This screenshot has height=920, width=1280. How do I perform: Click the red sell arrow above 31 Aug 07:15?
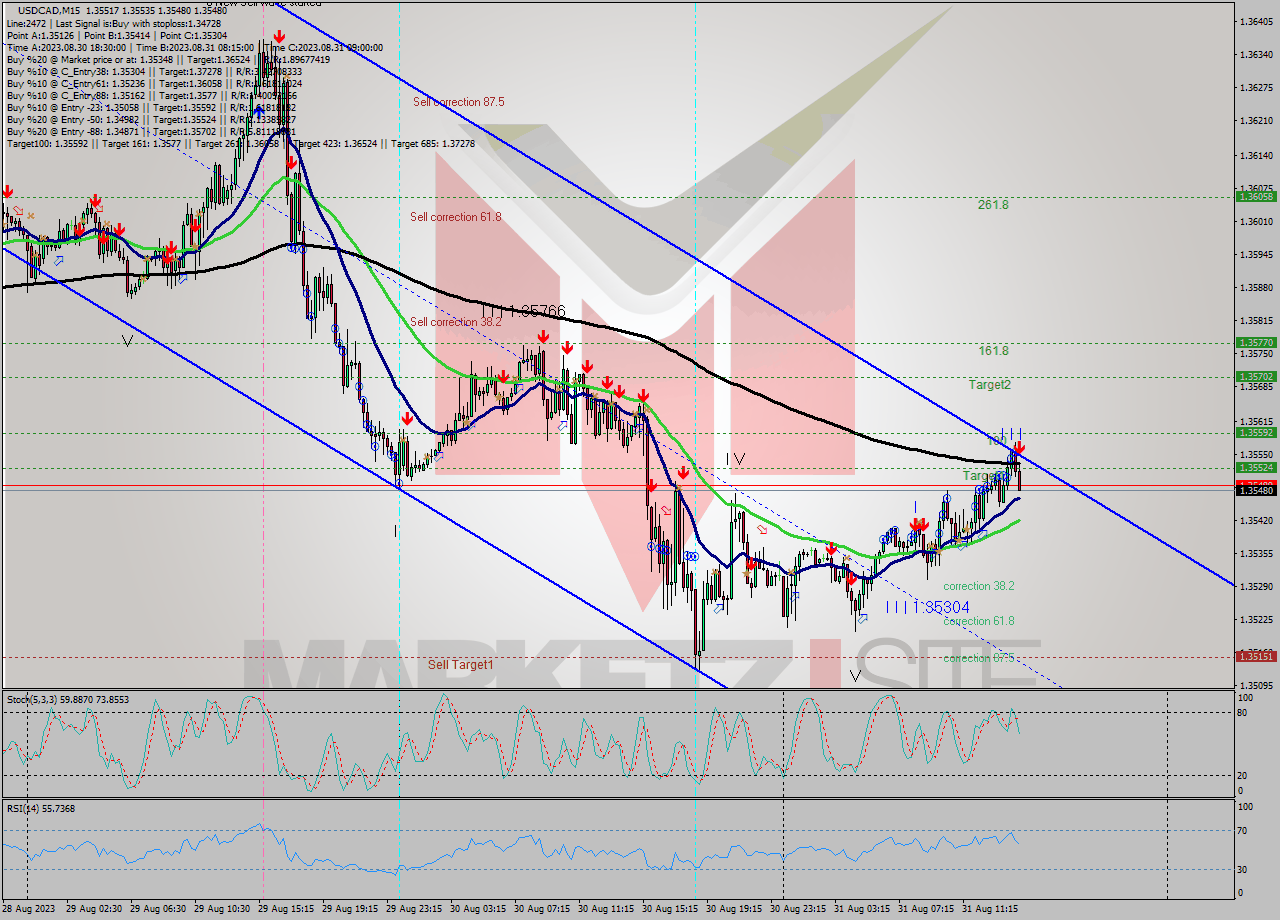click(919, 522)
